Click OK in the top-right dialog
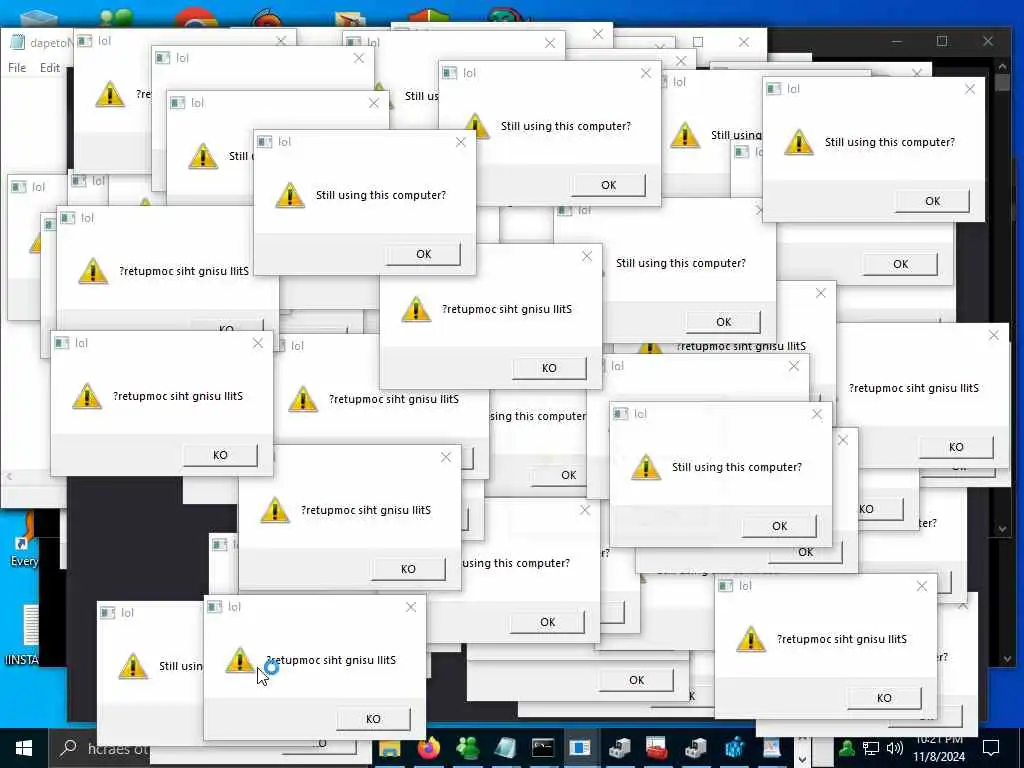The width and height of the screenshot is (1024, 768). pos(932,201)
